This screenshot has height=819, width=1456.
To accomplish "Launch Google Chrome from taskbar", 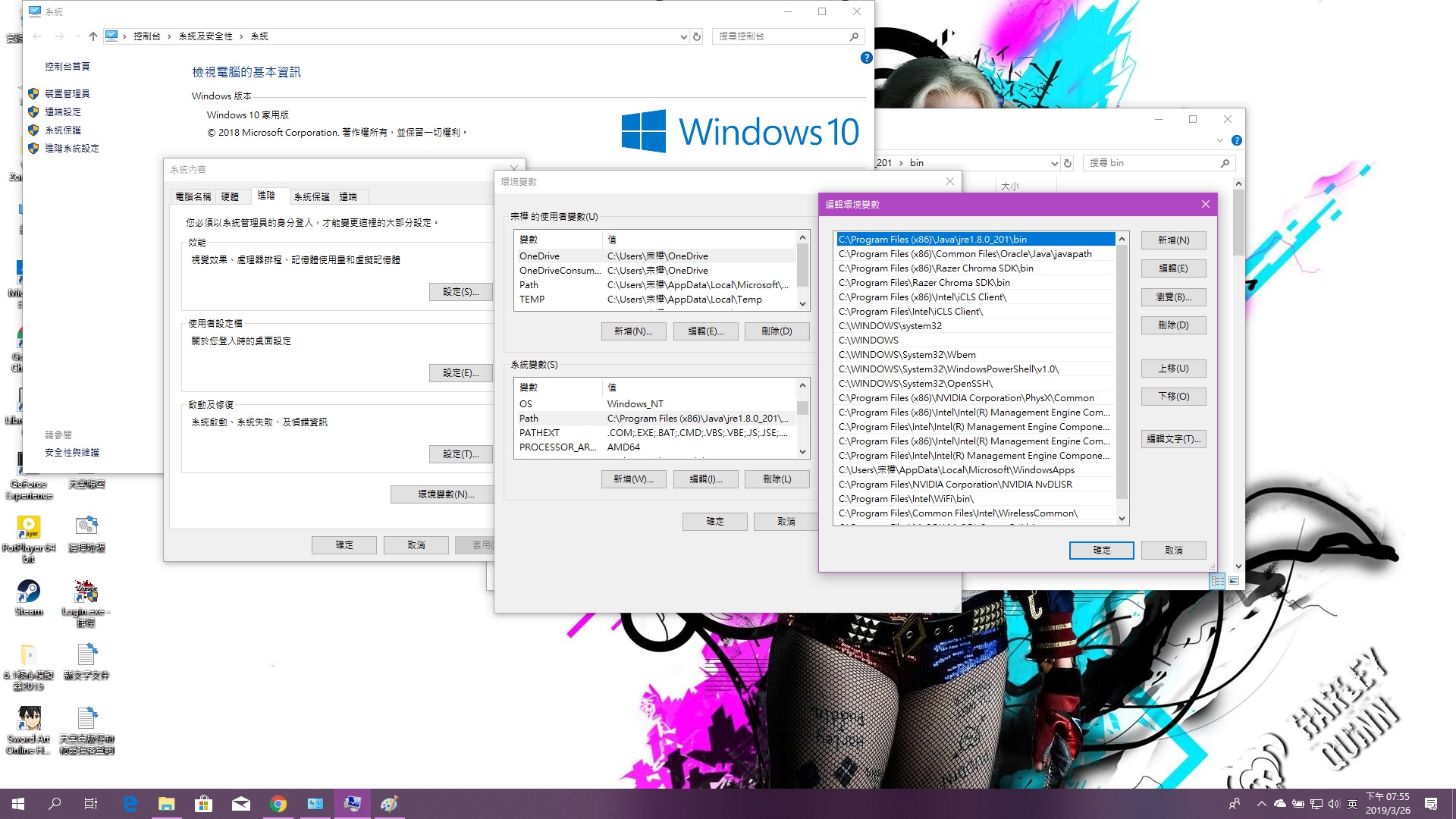I will click(x=278, y=804).
